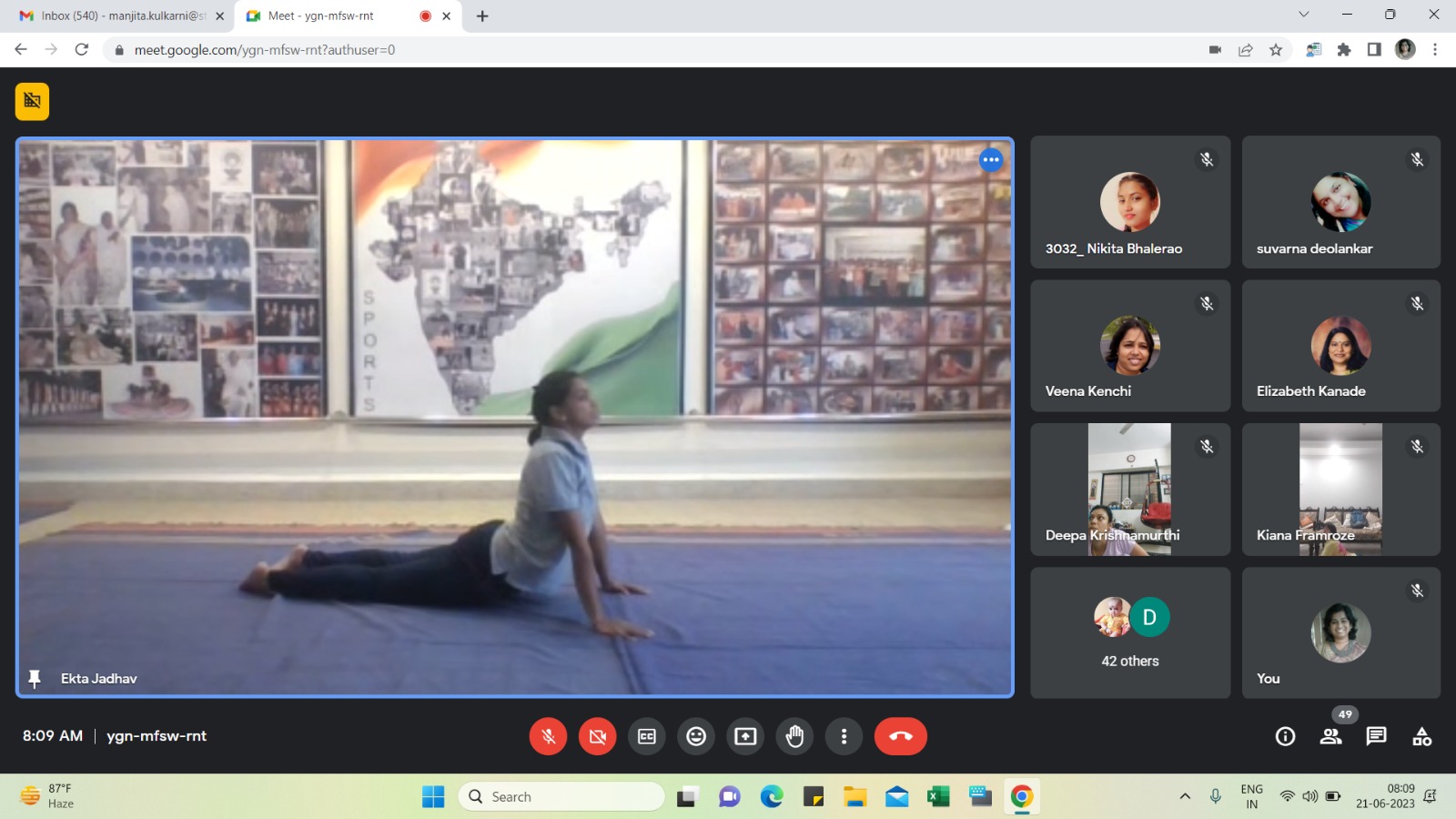Click the 49 participant count badge
The height and width of the screenshot is (819, 1456).
click(1345, 714)
